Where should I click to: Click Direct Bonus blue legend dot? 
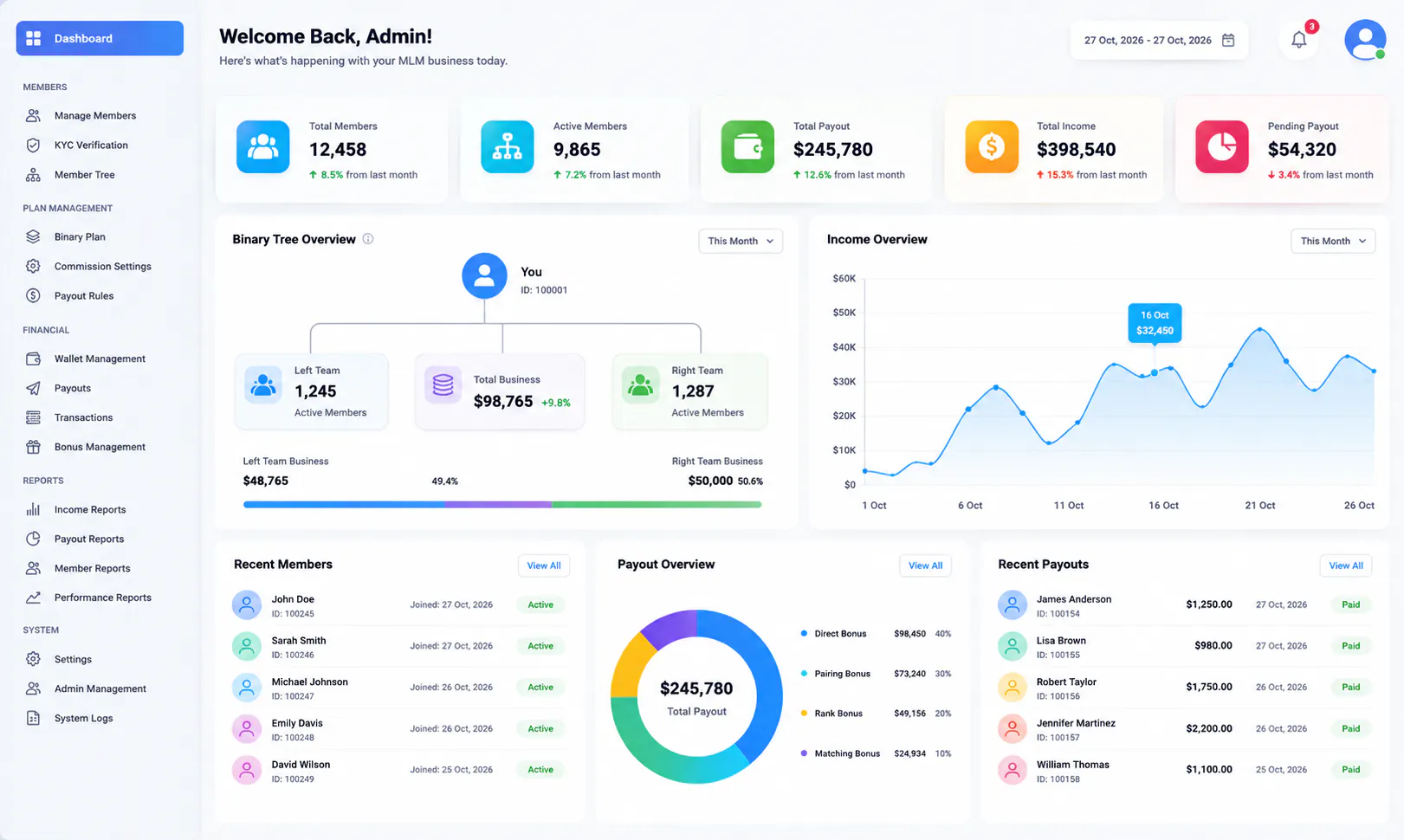click(x=805, y=633)
